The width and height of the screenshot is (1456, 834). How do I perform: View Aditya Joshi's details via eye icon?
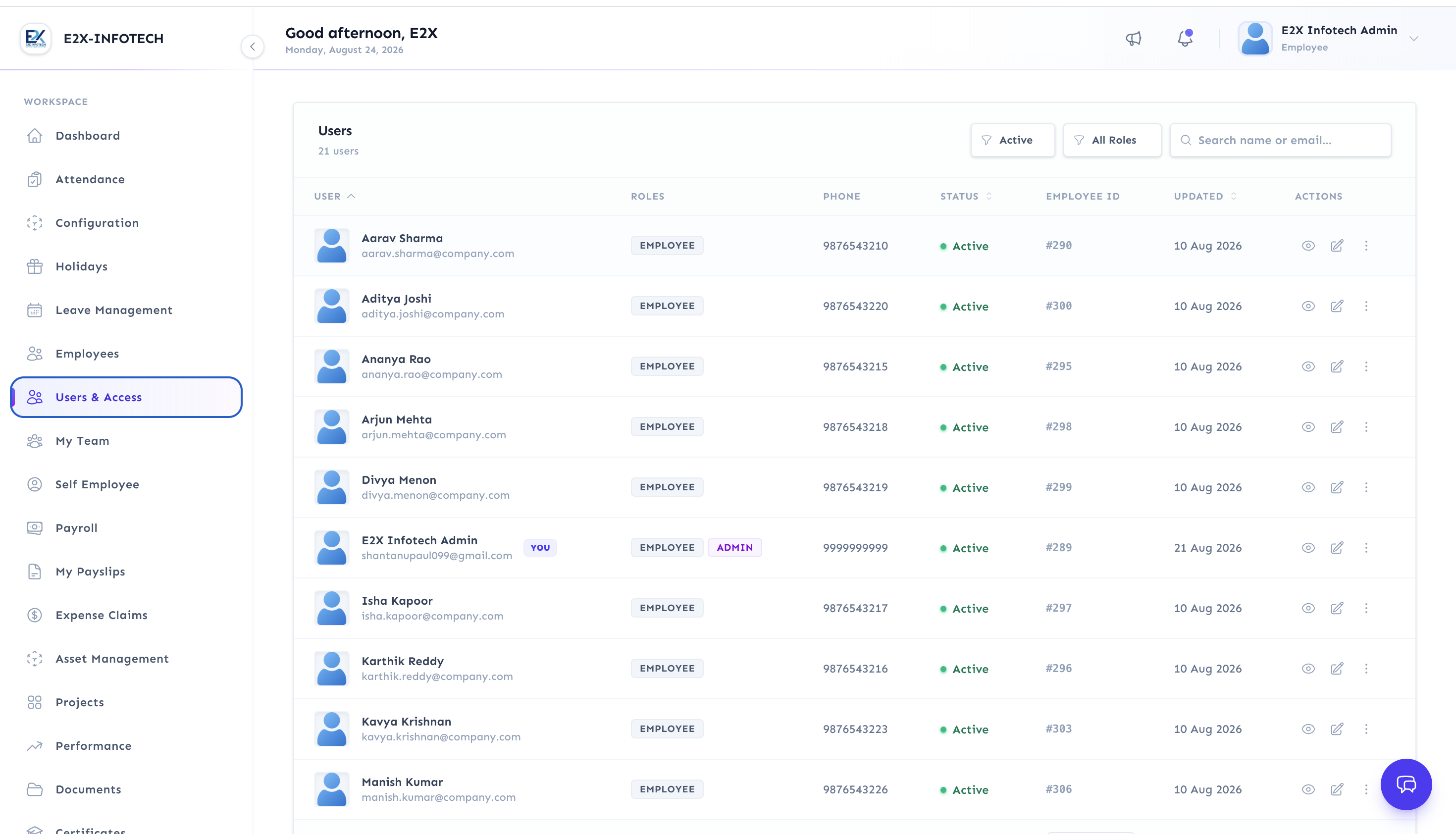(x=1308, y=306)
